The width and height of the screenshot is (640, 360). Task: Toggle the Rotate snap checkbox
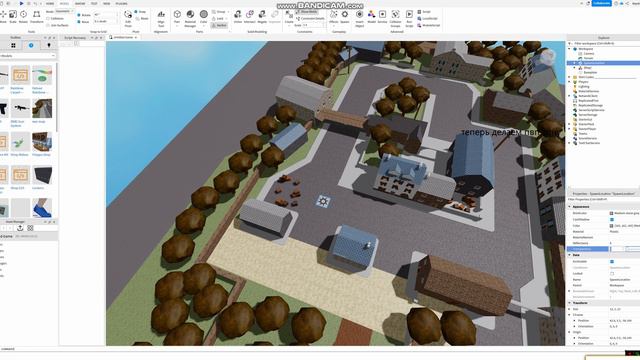pos(79,15)
